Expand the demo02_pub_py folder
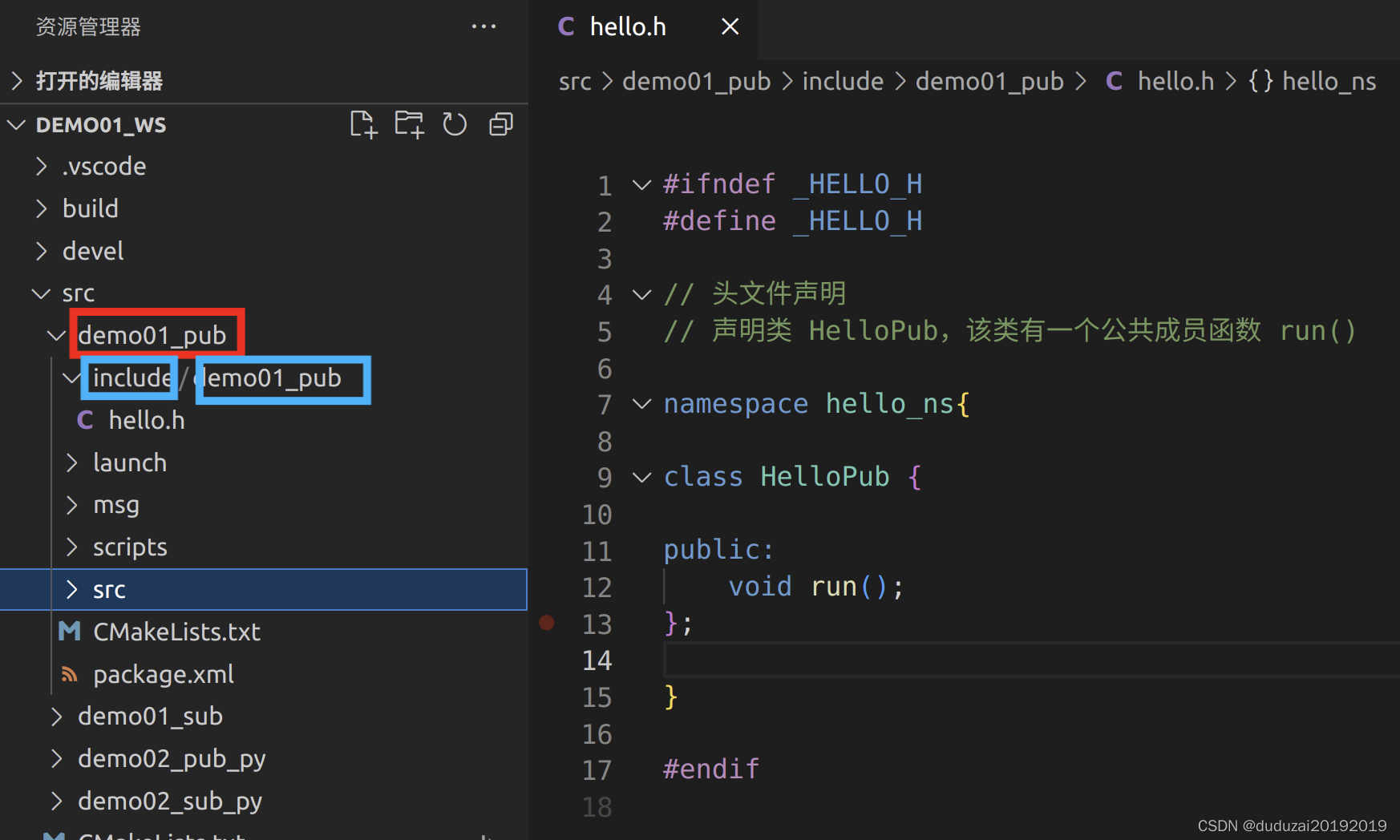Image resolution: width=1400 pixels, height=840 pixels. point(57,759)
